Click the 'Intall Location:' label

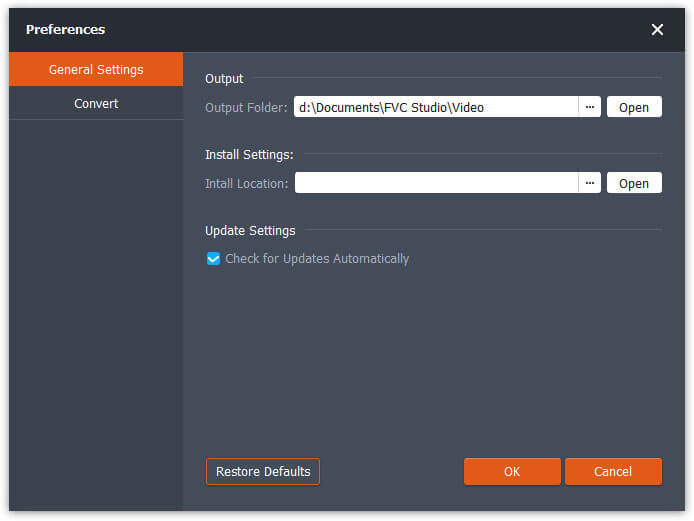pyautogui.click(x=246, y=184)
